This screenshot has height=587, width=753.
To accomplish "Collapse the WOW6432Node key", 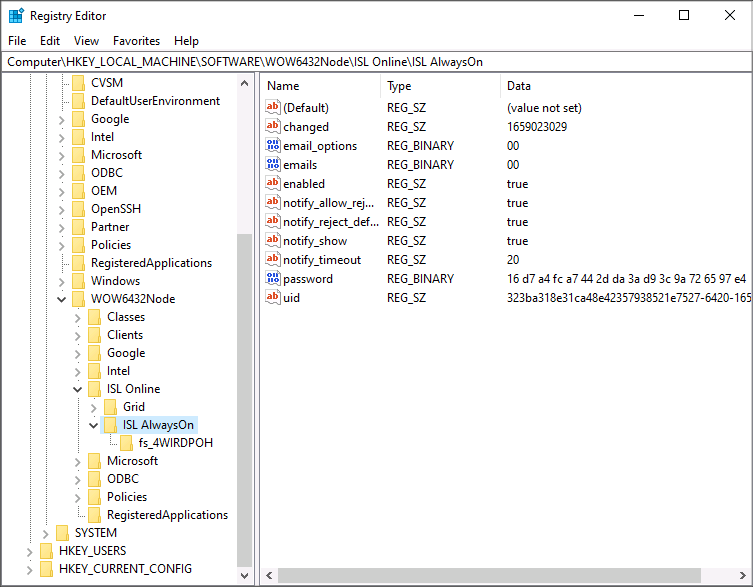I will (61, 299).
